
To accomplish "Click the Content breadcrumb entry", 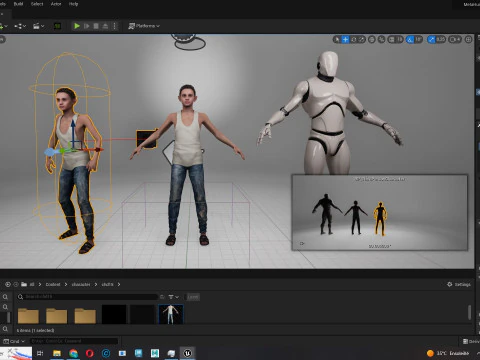I will pos(53,284).
